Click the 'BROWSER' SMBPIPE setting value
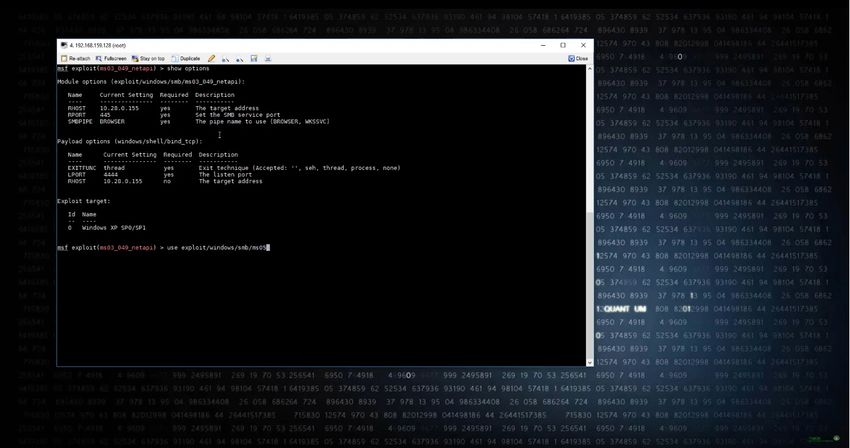Screen dimensions: 850x448 (x=112, y=121)
